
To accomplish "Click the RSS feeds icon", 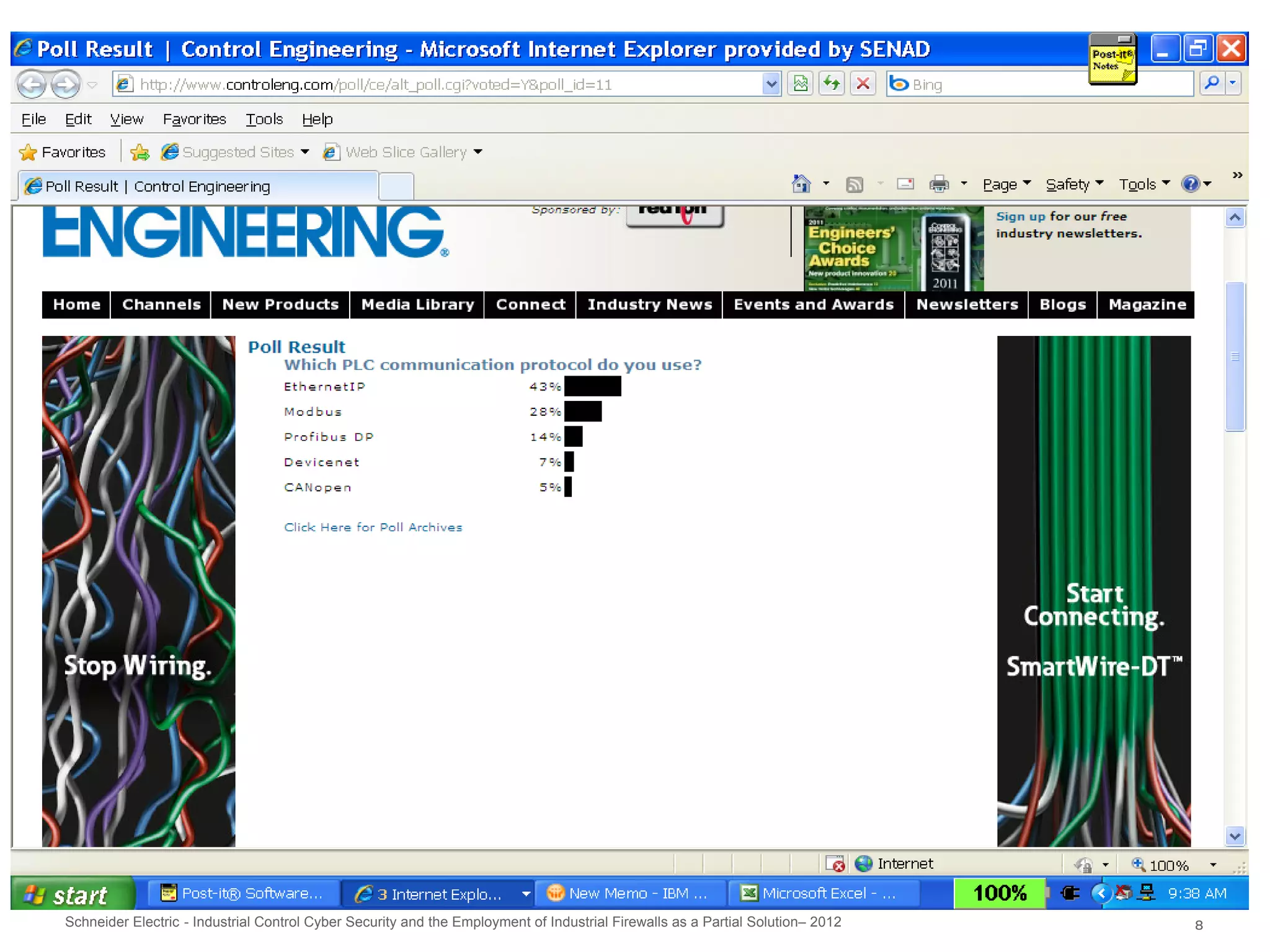I will [855, 184].
